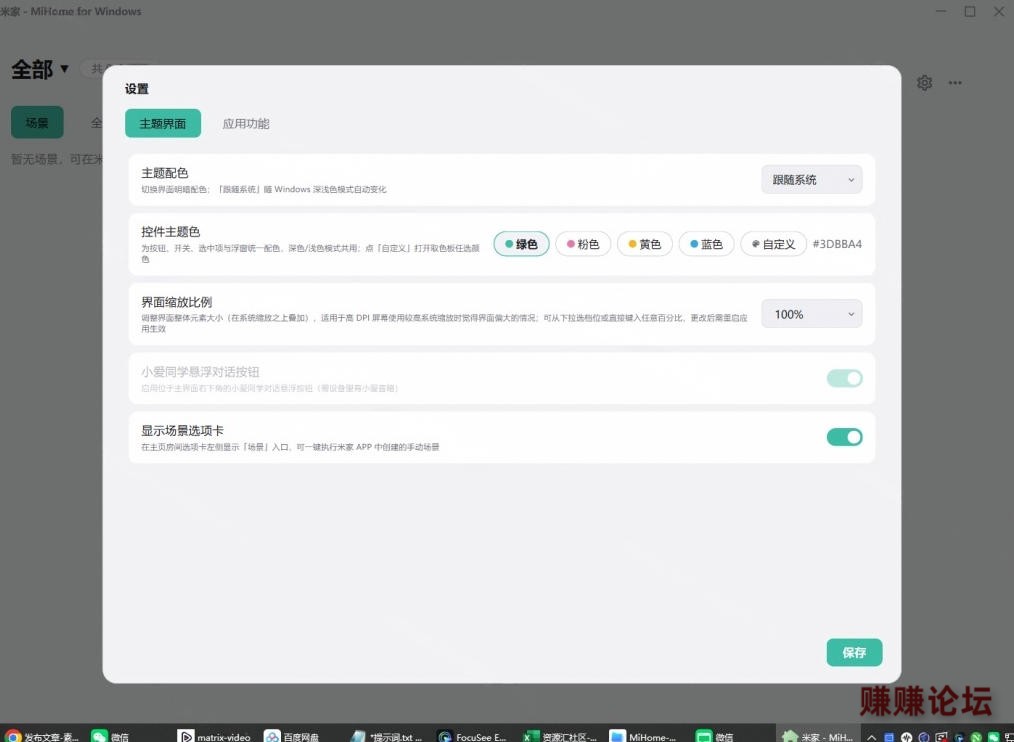Switch to Chrome in the taskbar
The image size is (1014, 742).
(x=43, y=736)
